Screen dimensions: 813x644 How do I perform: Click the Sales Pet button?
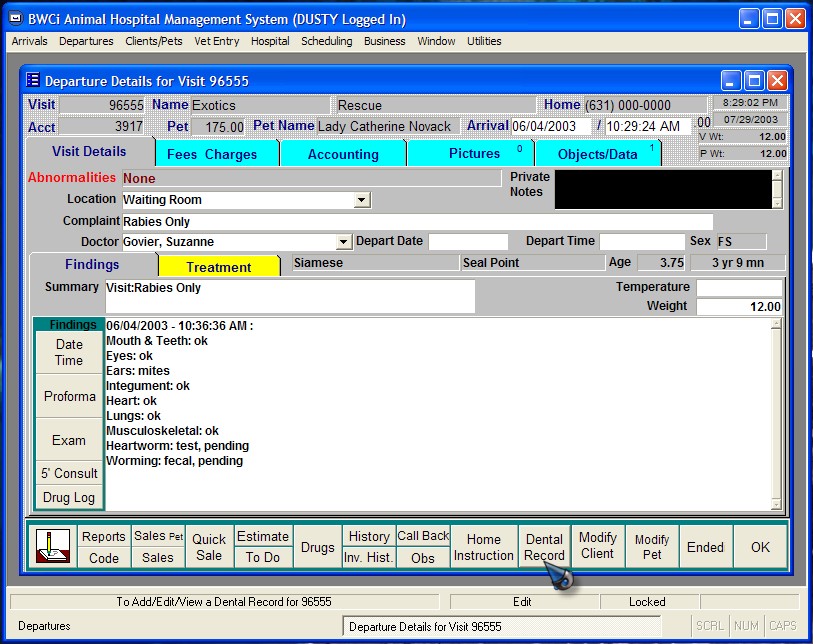158,536
